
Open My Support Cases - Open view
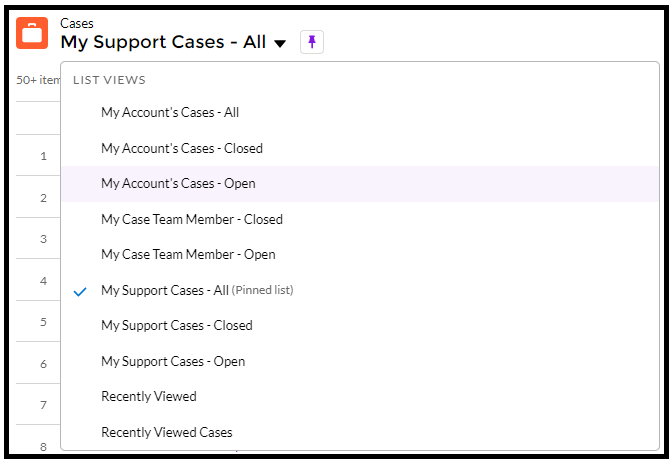click(173, 361)
